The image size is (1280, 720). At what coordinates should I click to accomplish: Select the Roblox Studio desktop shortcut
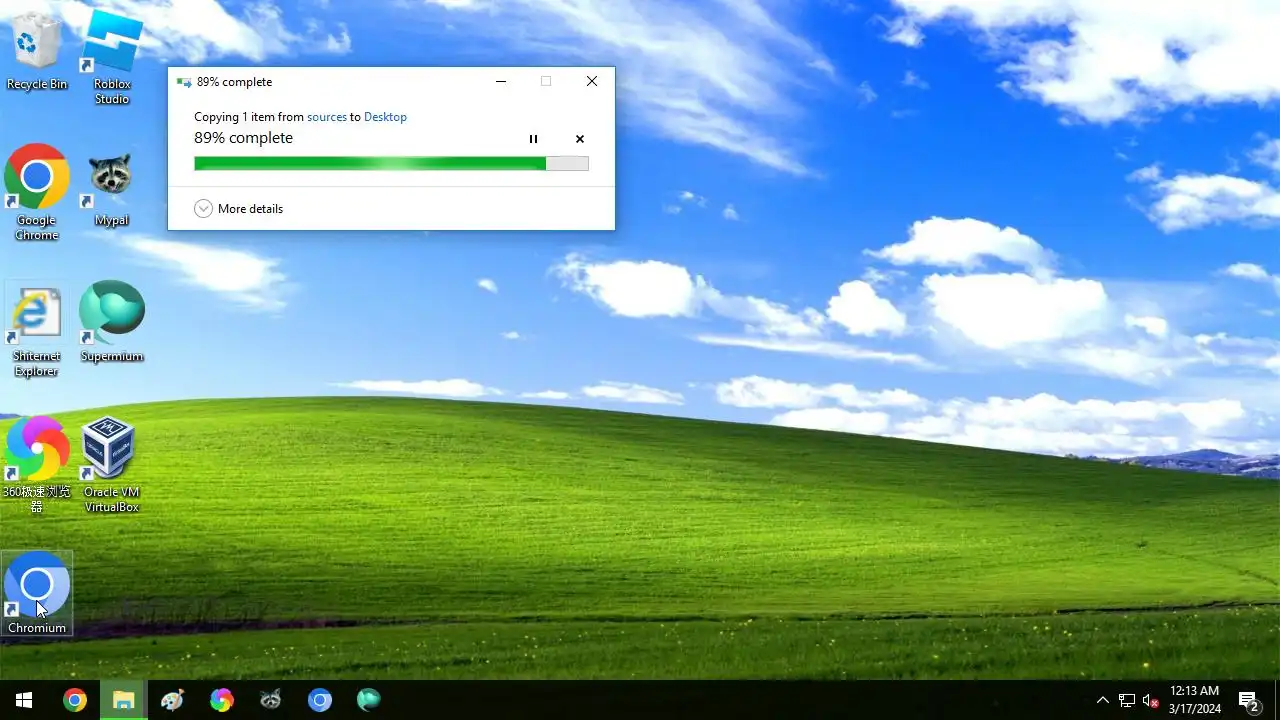(112, 57)
